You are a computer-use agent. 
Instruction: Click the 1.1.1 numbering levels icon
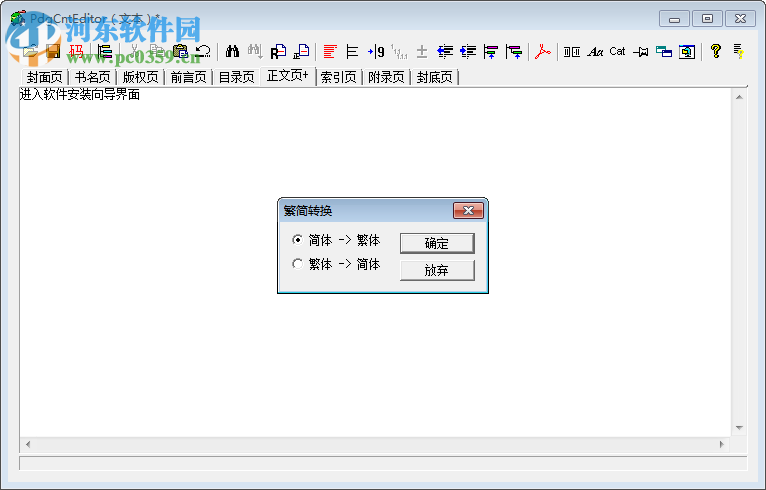(399, 51)
